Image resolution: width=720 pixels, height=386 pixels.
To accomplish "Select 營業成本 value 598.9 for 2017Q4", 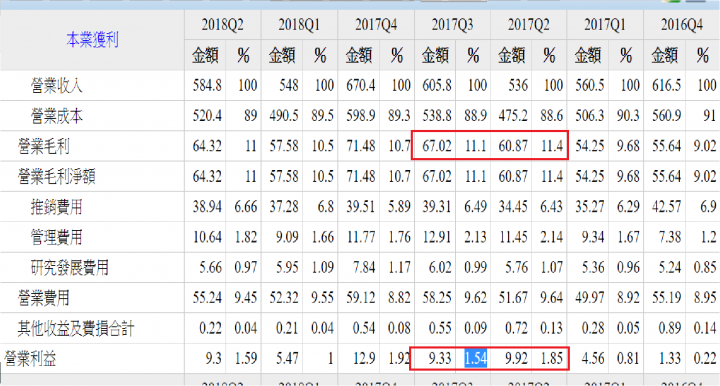I will pos(360,116).
